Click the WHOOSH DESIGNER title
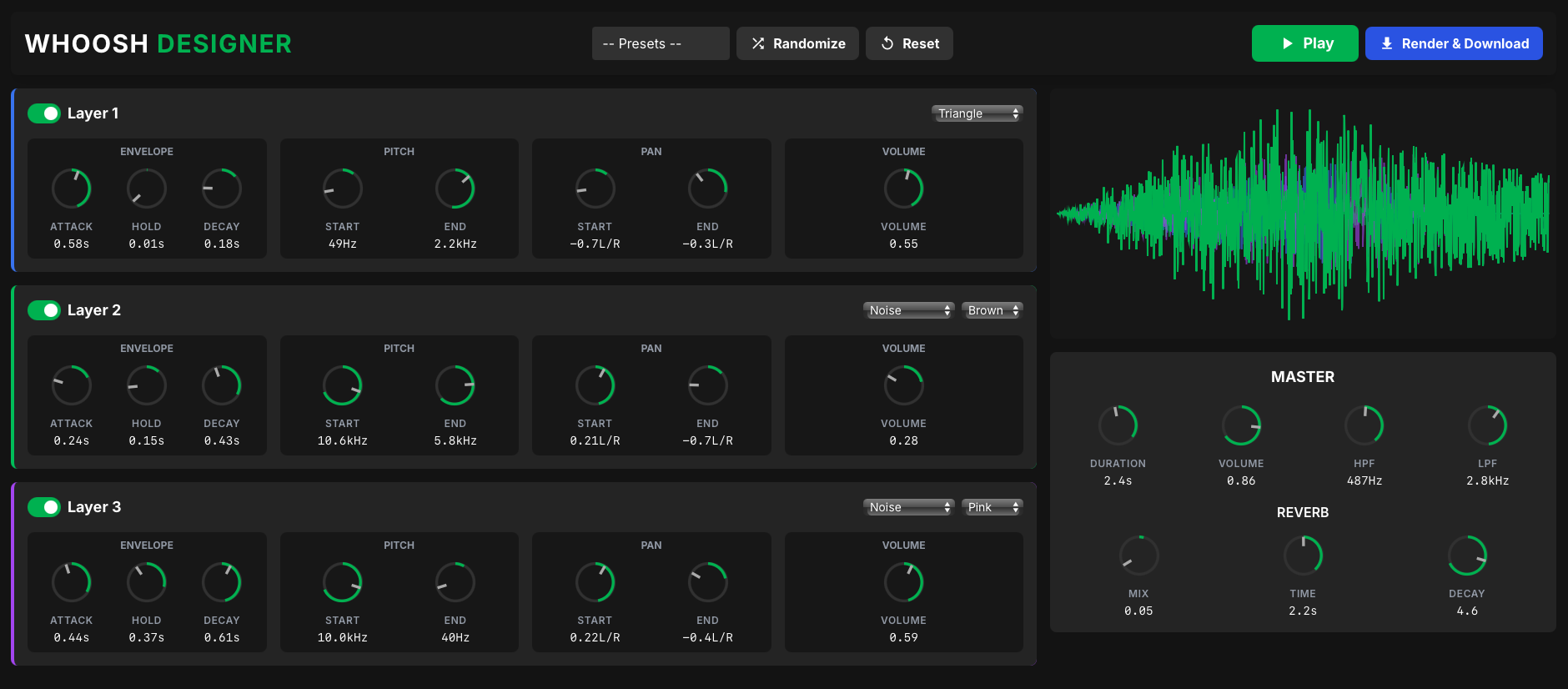This screenshot has height=689, width=1568. [x=158, y=43]
